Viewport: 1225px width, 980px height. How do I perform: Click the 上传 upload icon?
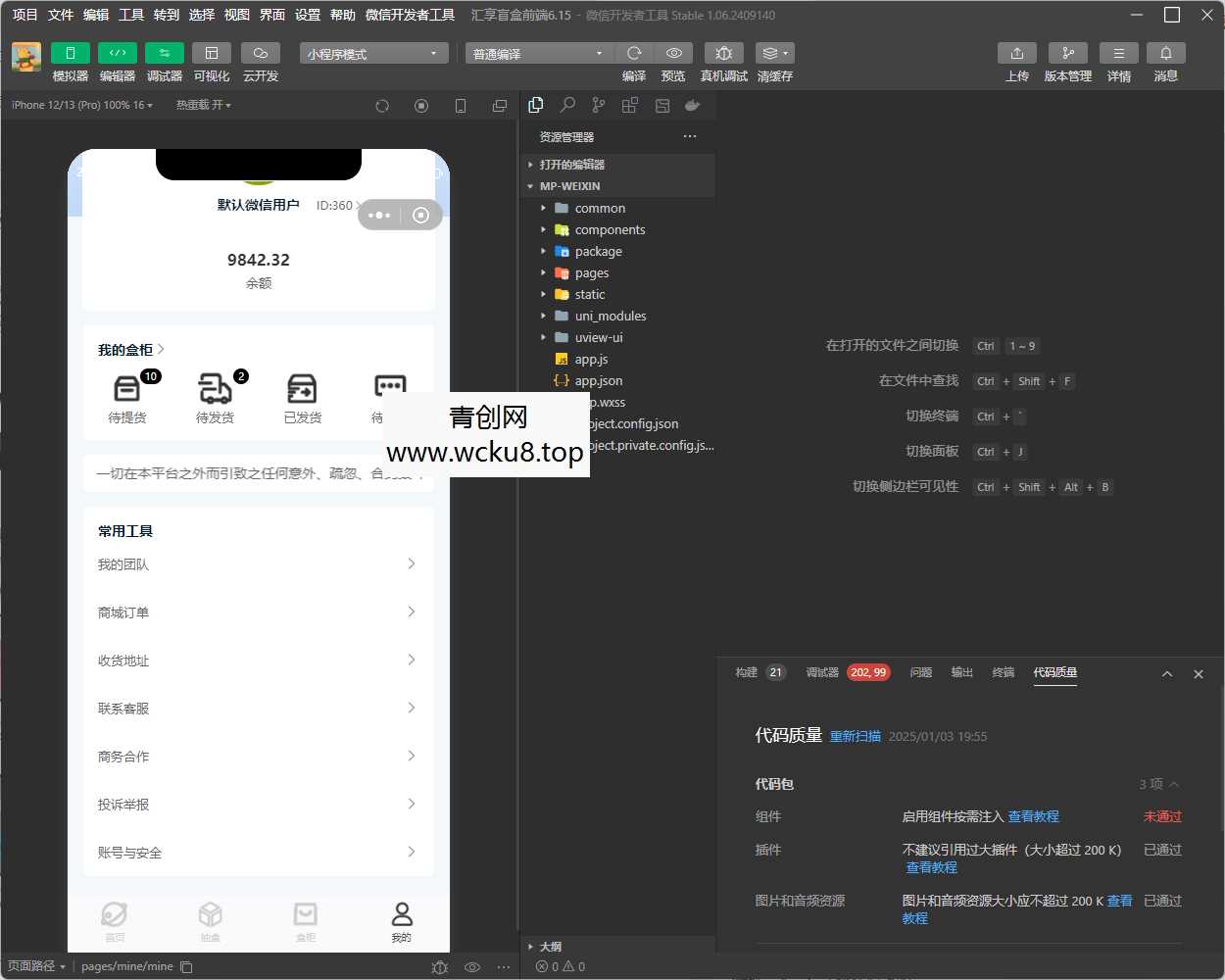pyautogui.click(x=1017, y=53)
